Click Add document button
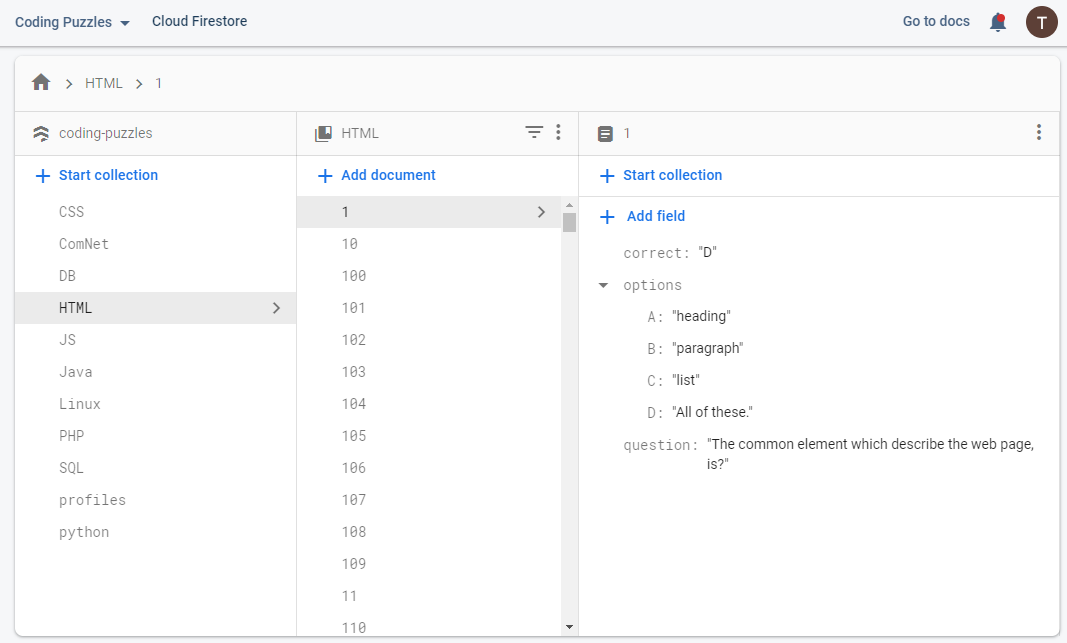This screenshot has width=1067, height=643. (377, 175)
